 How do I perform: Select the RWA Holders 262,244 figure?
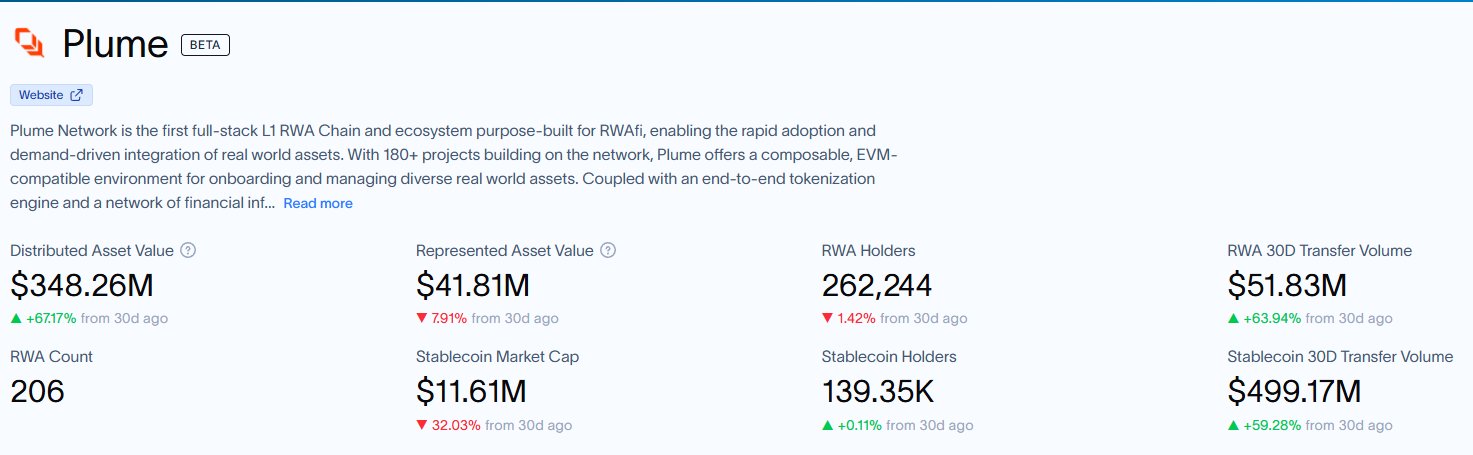(876, 286)
